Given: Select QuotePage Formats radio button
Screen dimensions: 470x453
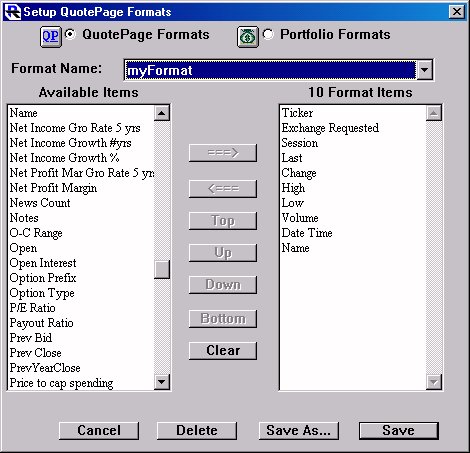Looking at the screenshot, I should pyautogui.click(x=70, y=34).
